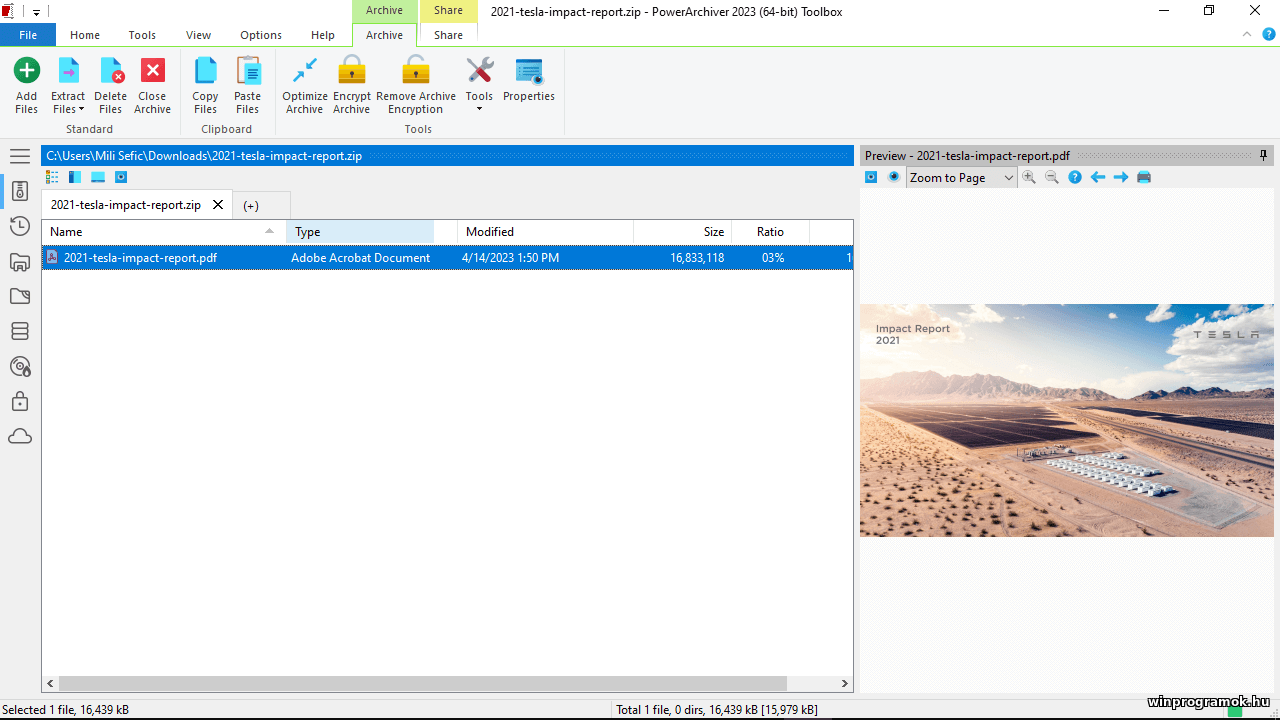Click the Extract Files icon

(68, 71)
